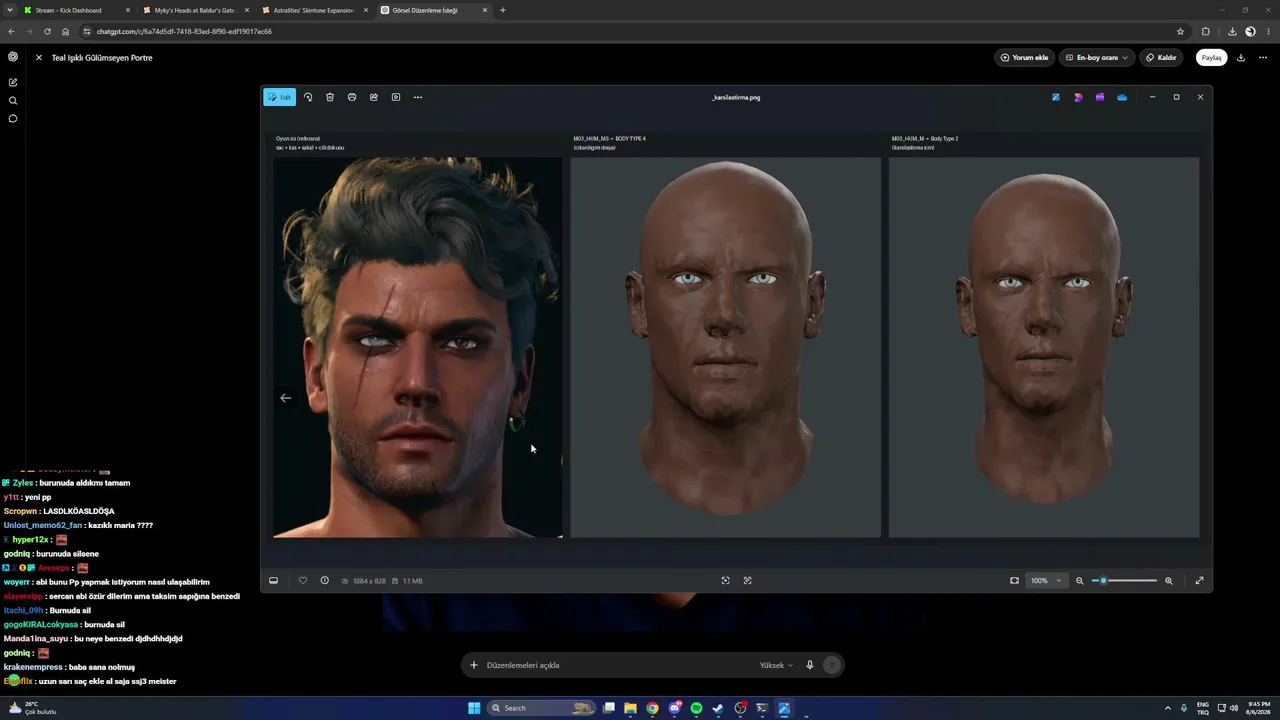Open the weather widget showing 26°C
The image size is (1280, 720).
click(x=33, y=708)
